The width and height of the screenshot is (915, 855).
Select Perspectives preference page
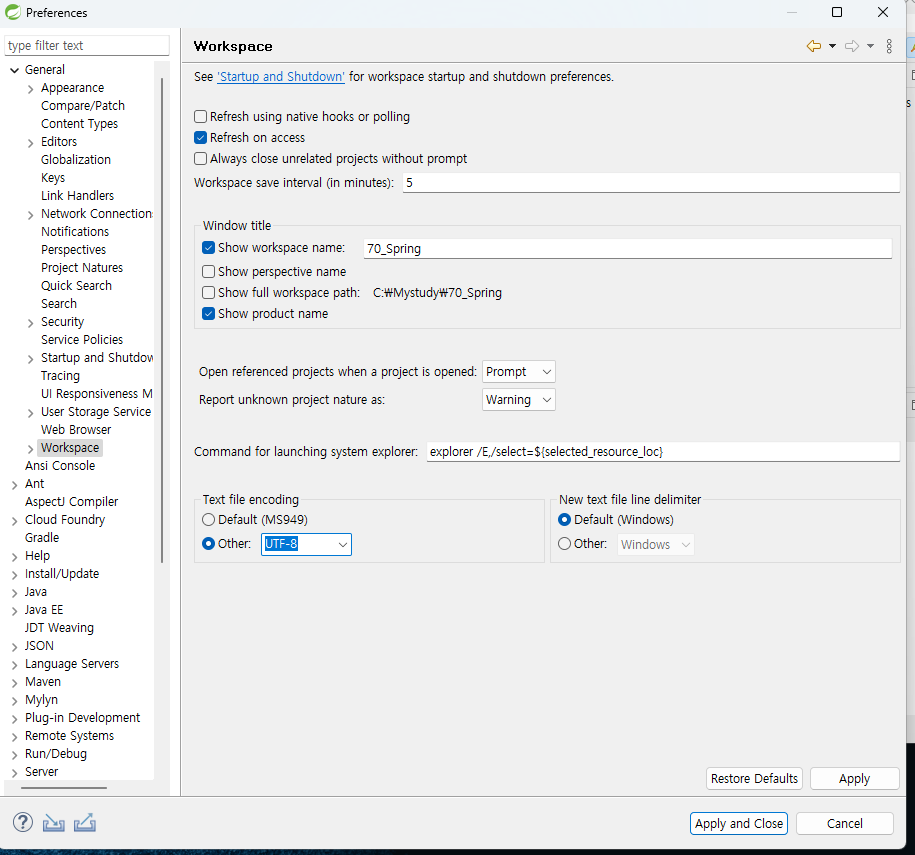click(74, 250)
